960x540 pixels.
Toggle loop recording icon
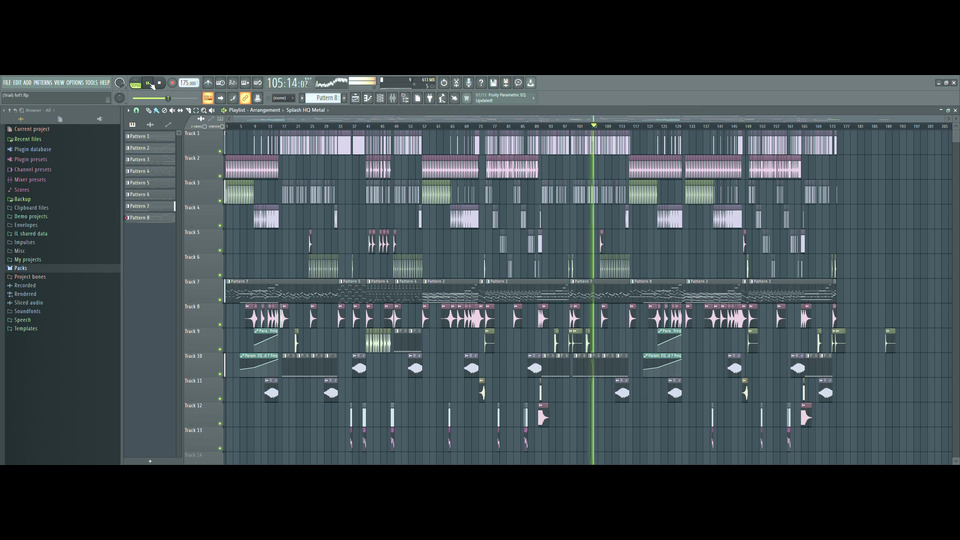pyautogui.click(x=258, y=83)
